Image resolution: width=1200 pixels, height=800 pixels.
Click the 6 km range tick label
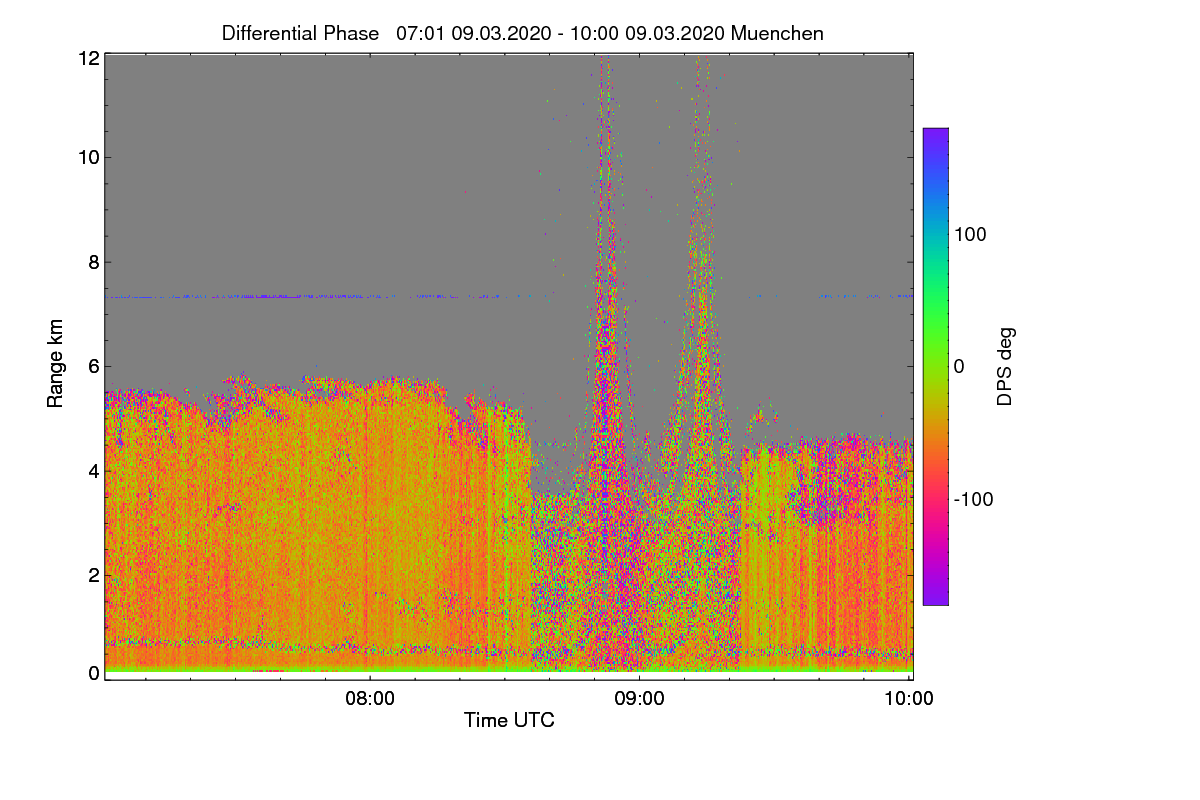pyautogui.click(x=94, y=367)
